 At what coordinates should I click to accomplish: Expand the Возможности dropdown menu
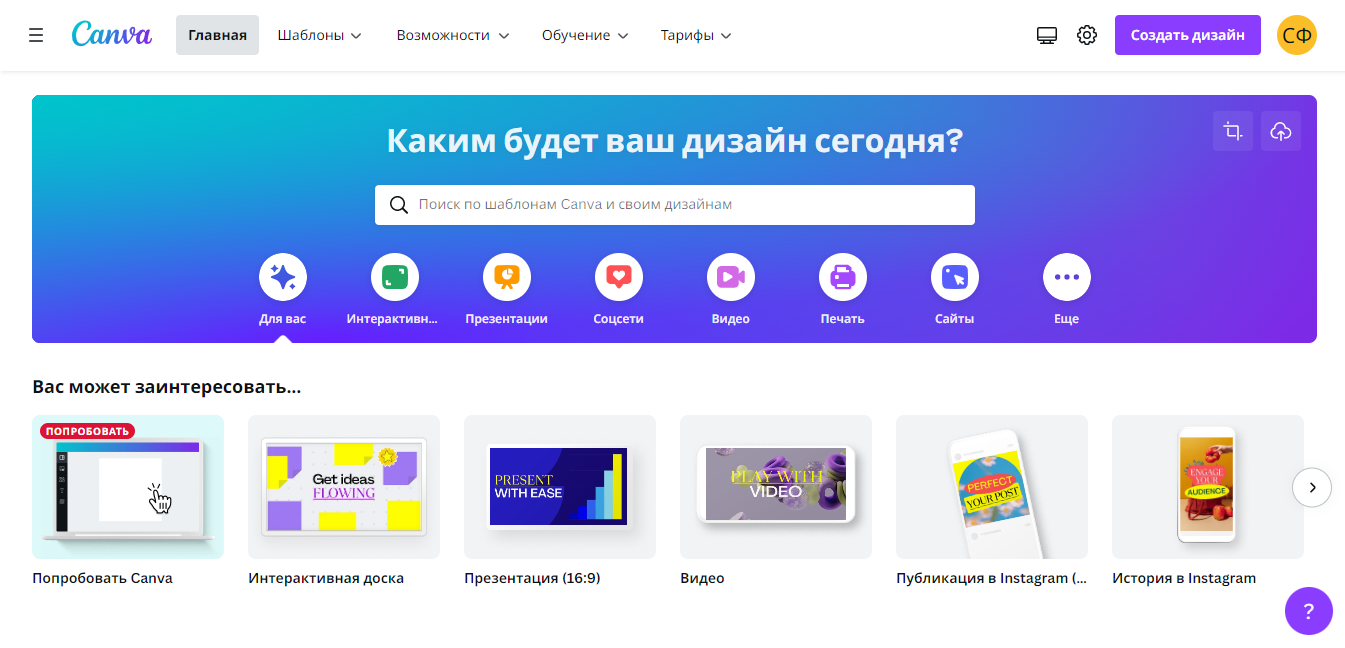[x=452, y=35]
